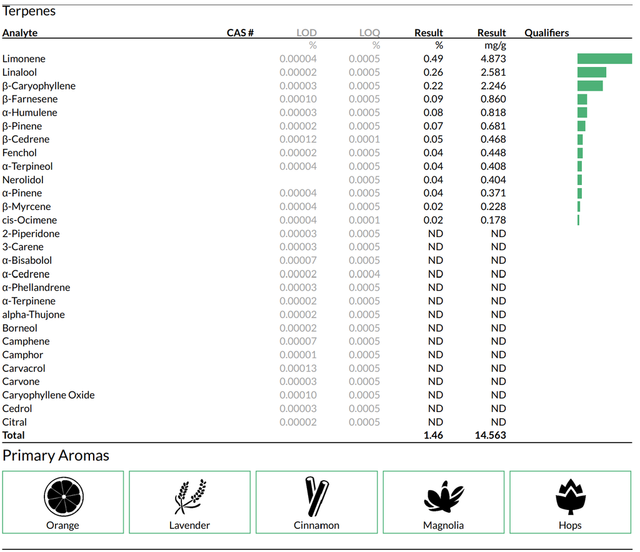Click the CAS # column header
Screen dimensions: 640x552
pyautogui.click(x=240, y=33)
